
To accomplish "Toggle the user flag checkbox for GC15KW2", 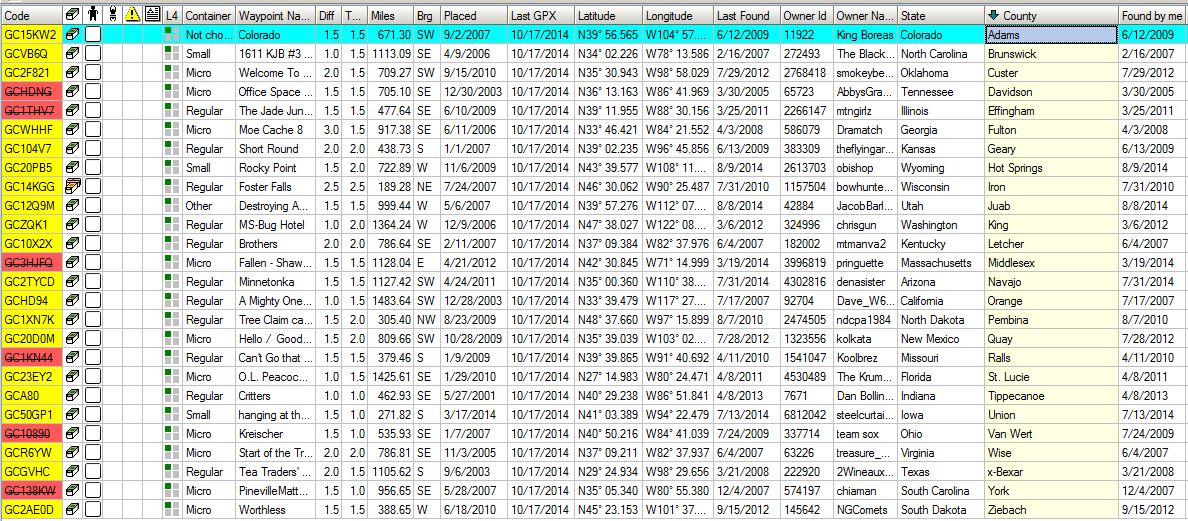I will (x=93, y=35).
